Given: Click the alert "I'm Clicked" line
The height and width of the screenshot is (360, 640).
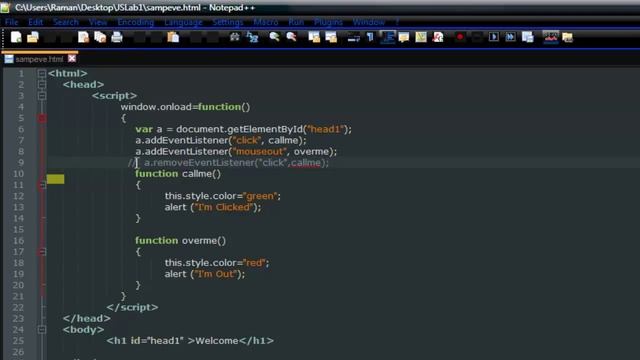Looking at the screenshot, I should click(213, 207).
